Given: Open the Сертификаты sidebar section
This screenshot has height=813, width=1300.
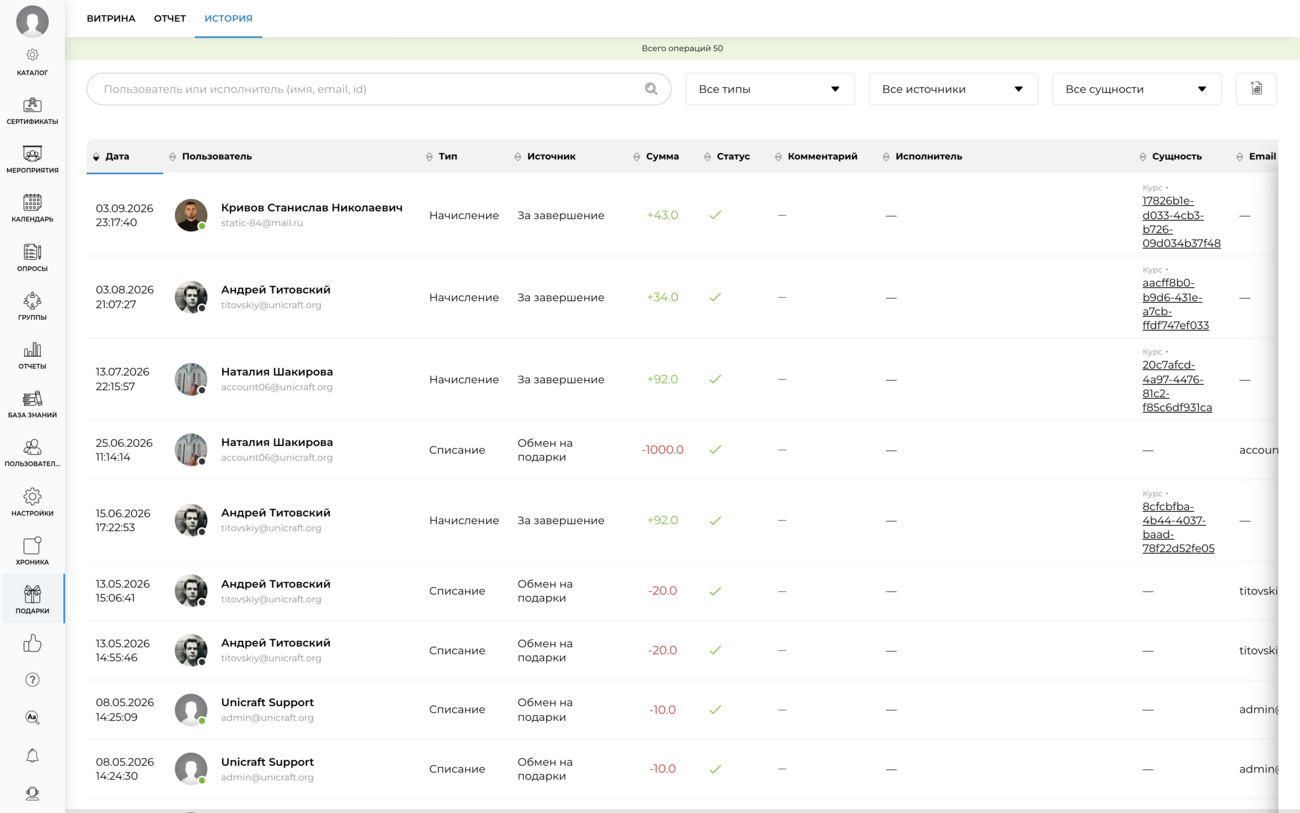Looking at the screenshot, I should pos(32,111).
